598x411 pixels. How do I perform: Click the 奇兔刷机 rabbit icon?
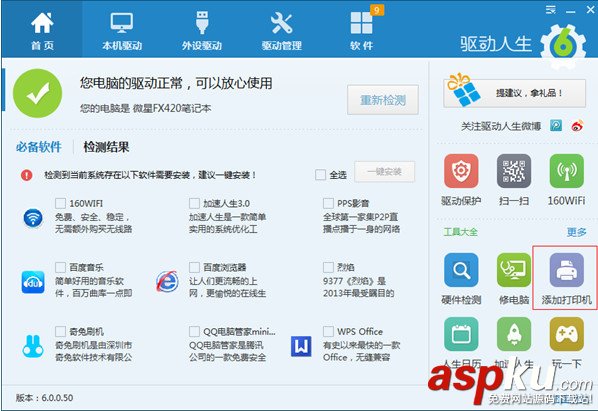pyautogui.click(x=33, y=346)
